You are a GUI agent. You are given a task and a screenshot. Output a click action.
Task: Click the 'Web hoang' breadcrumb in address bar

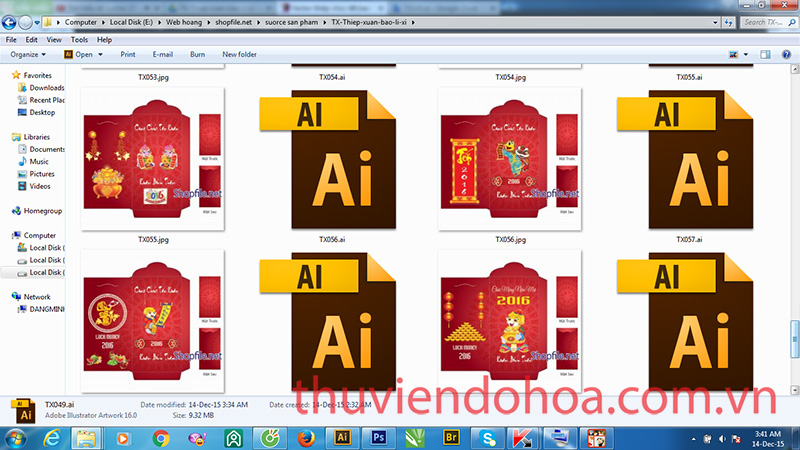[184, 22]
